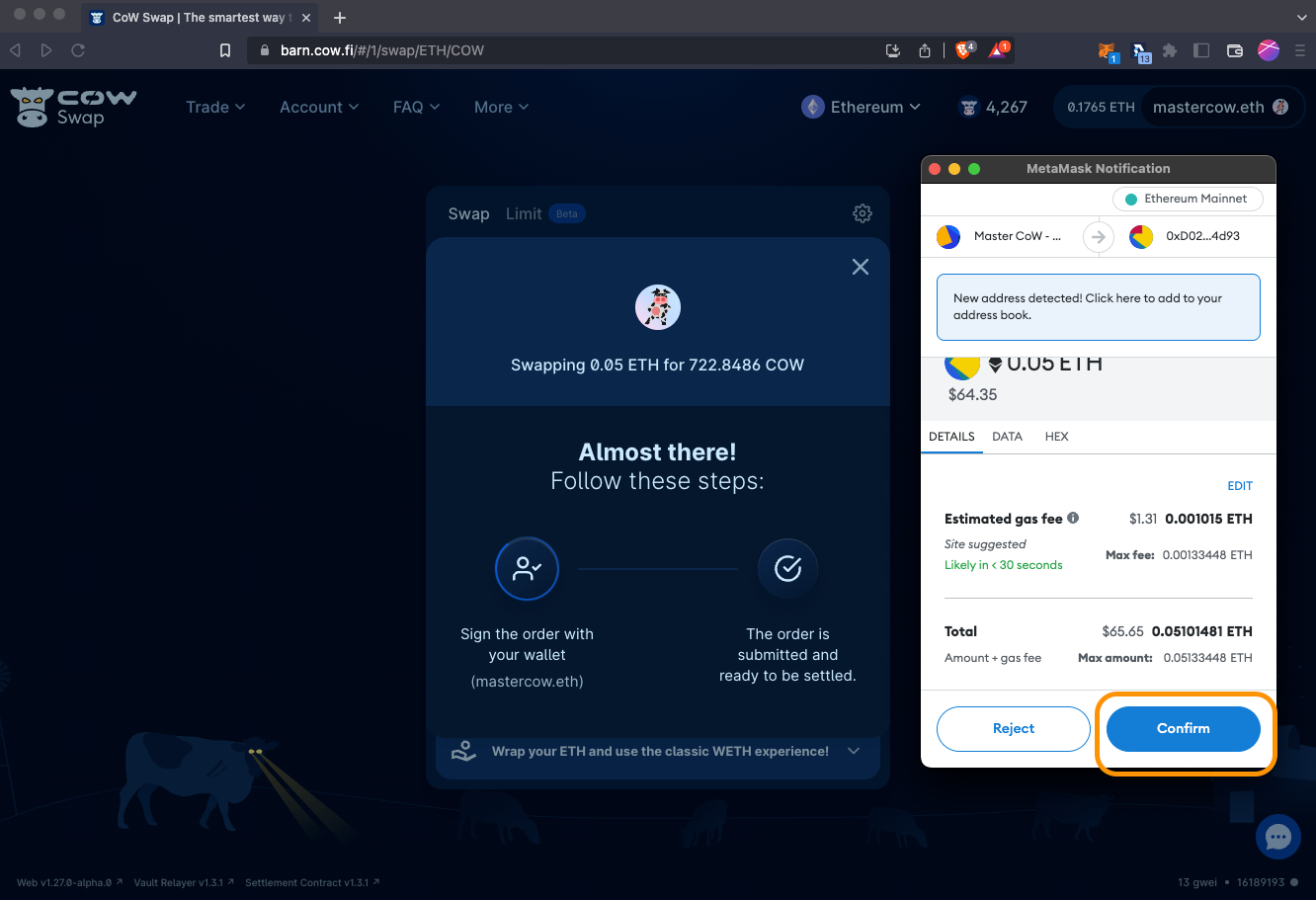Click the mastercow.eth avatar icon

pyautogui.click(x=1279, y=107)
